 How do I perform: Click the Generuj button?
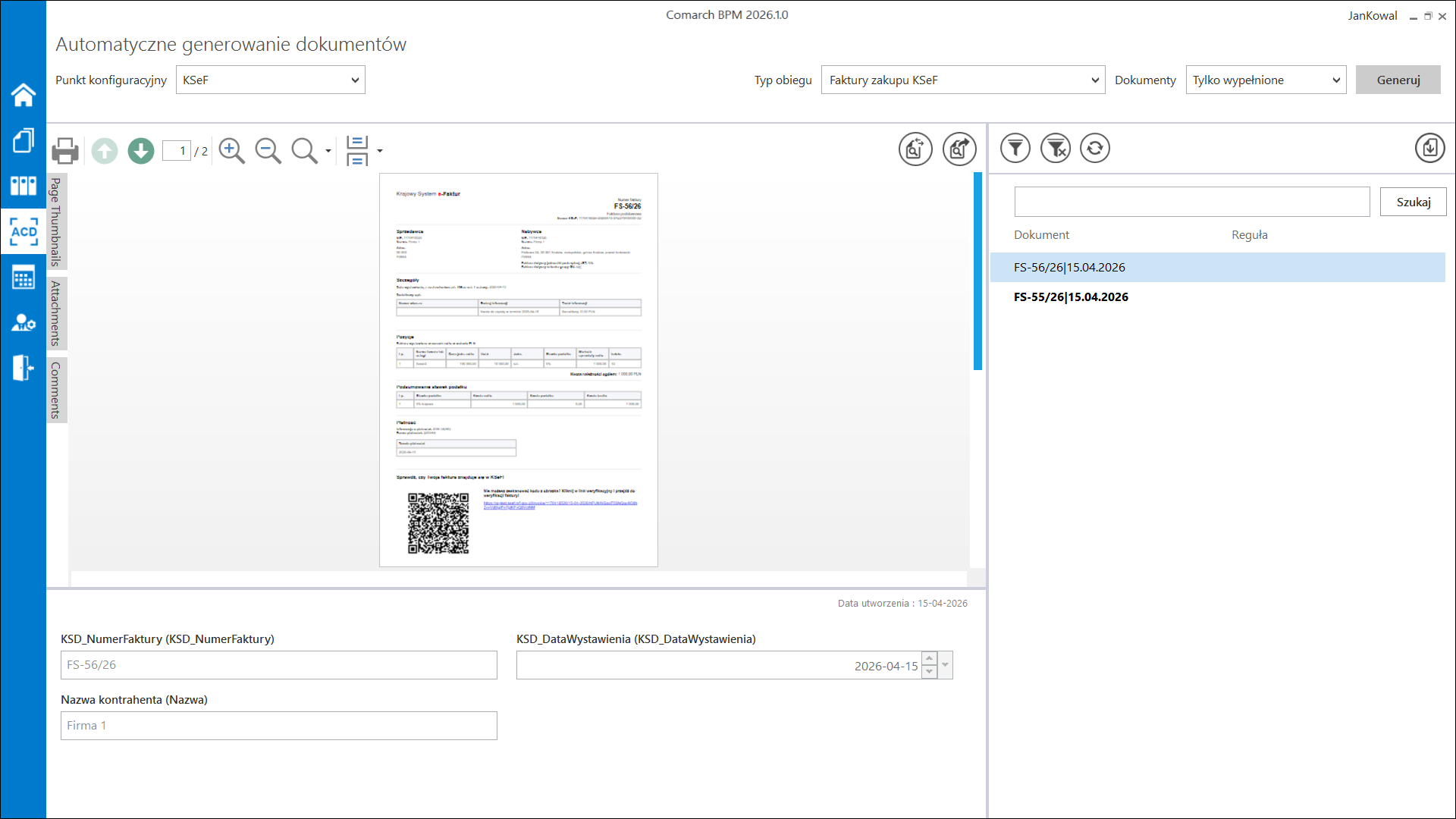(x=1398, y=80)
